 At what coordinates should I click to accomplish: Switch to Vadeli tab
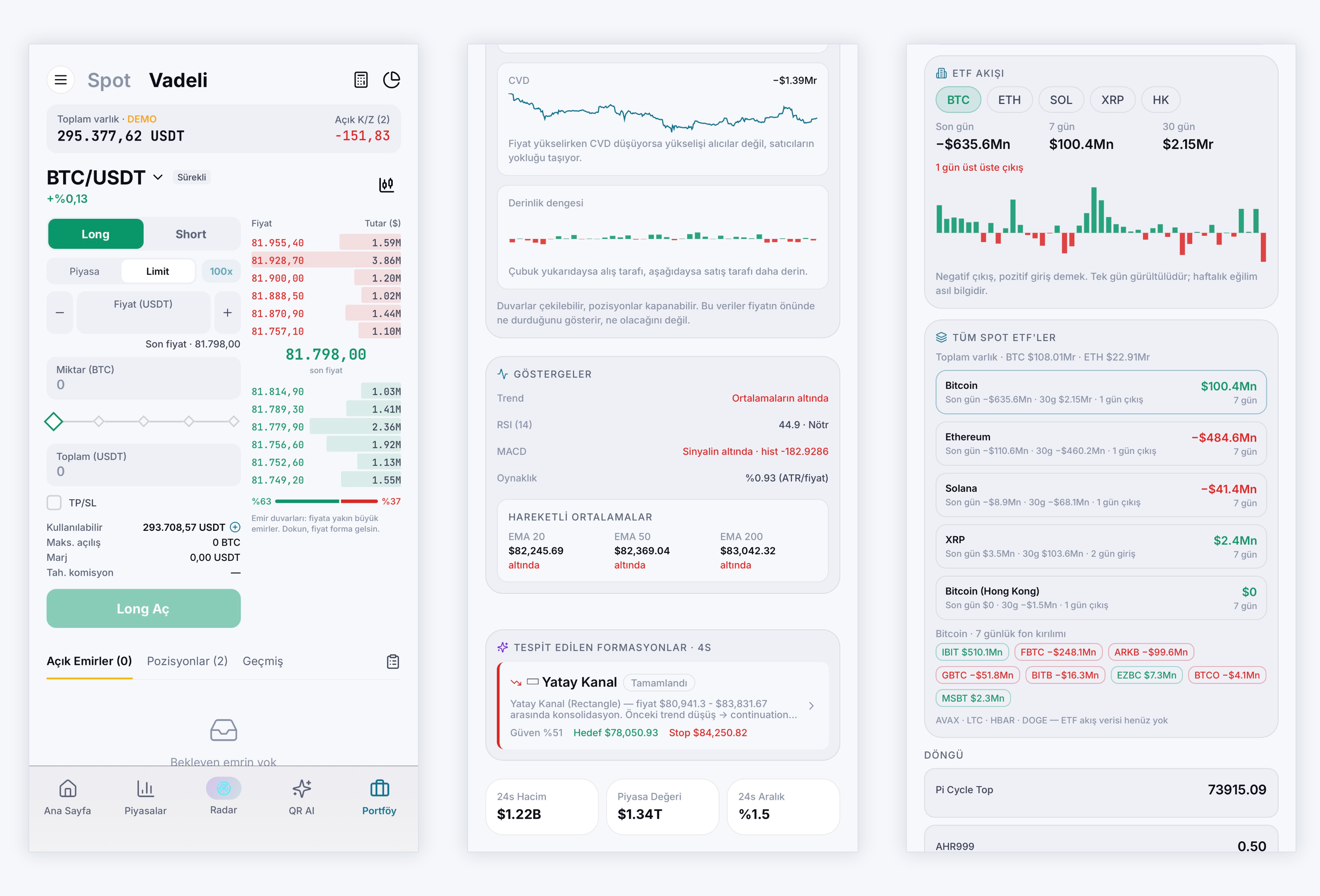coord(178,80)
